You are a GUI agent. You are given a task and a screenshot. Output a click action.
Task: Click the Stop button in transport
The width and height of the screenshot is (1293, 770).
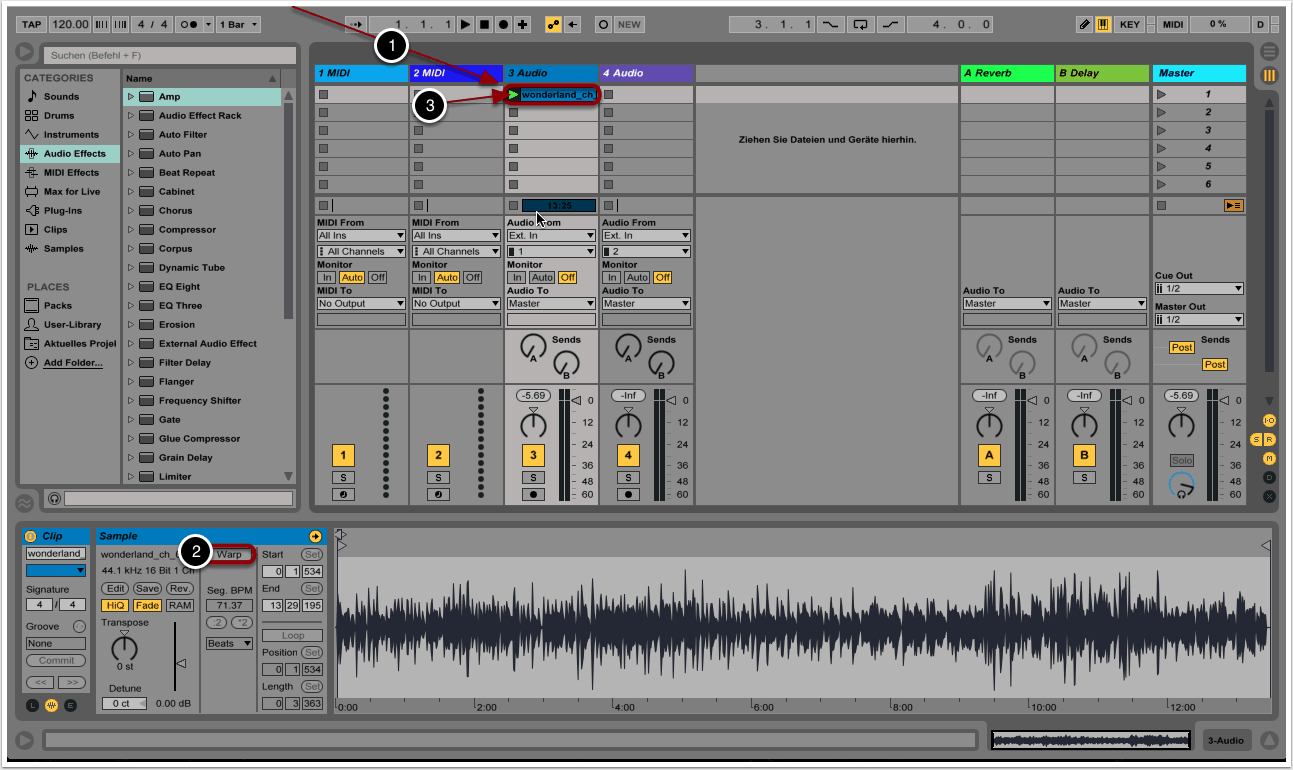tap(484, 24)
